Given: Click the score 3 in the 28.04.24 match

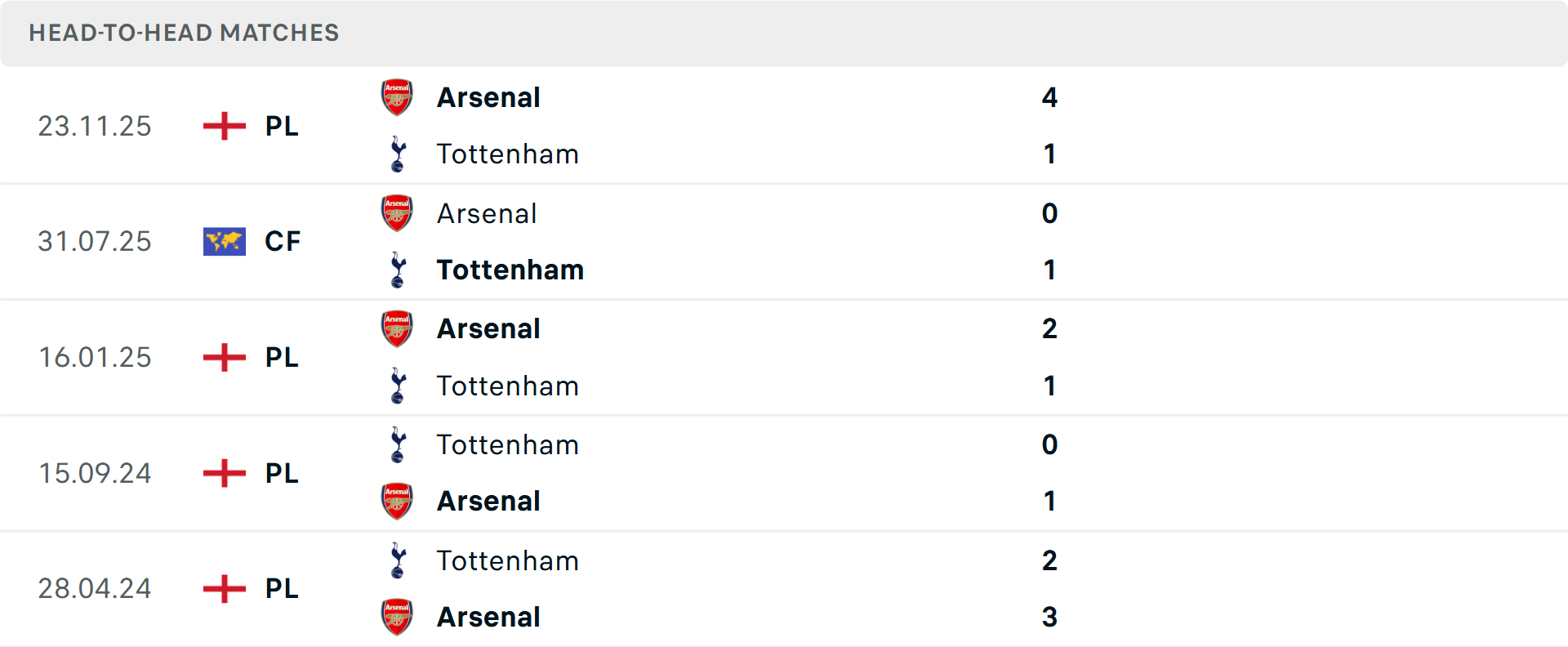Looking at the screenshot, I should click(1050, 618).
